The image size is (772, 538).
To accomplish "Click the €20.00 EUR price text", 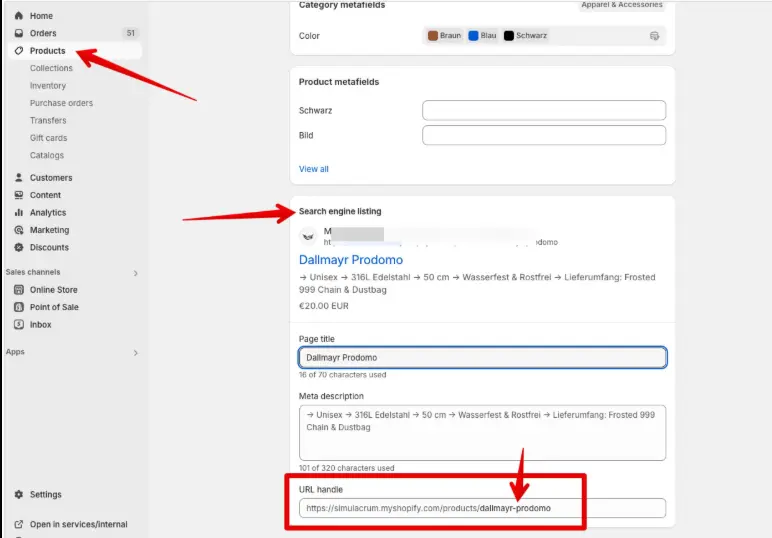I will point(323,306).
